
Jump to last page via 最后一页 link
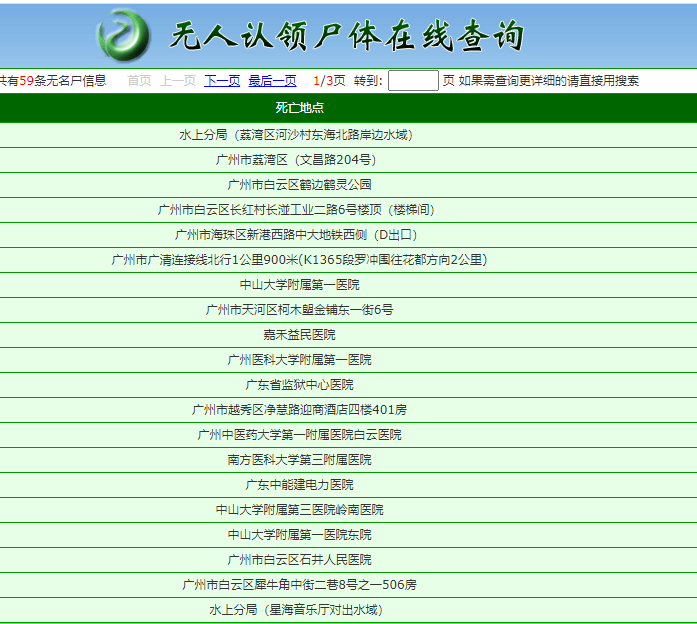[272, 81]
